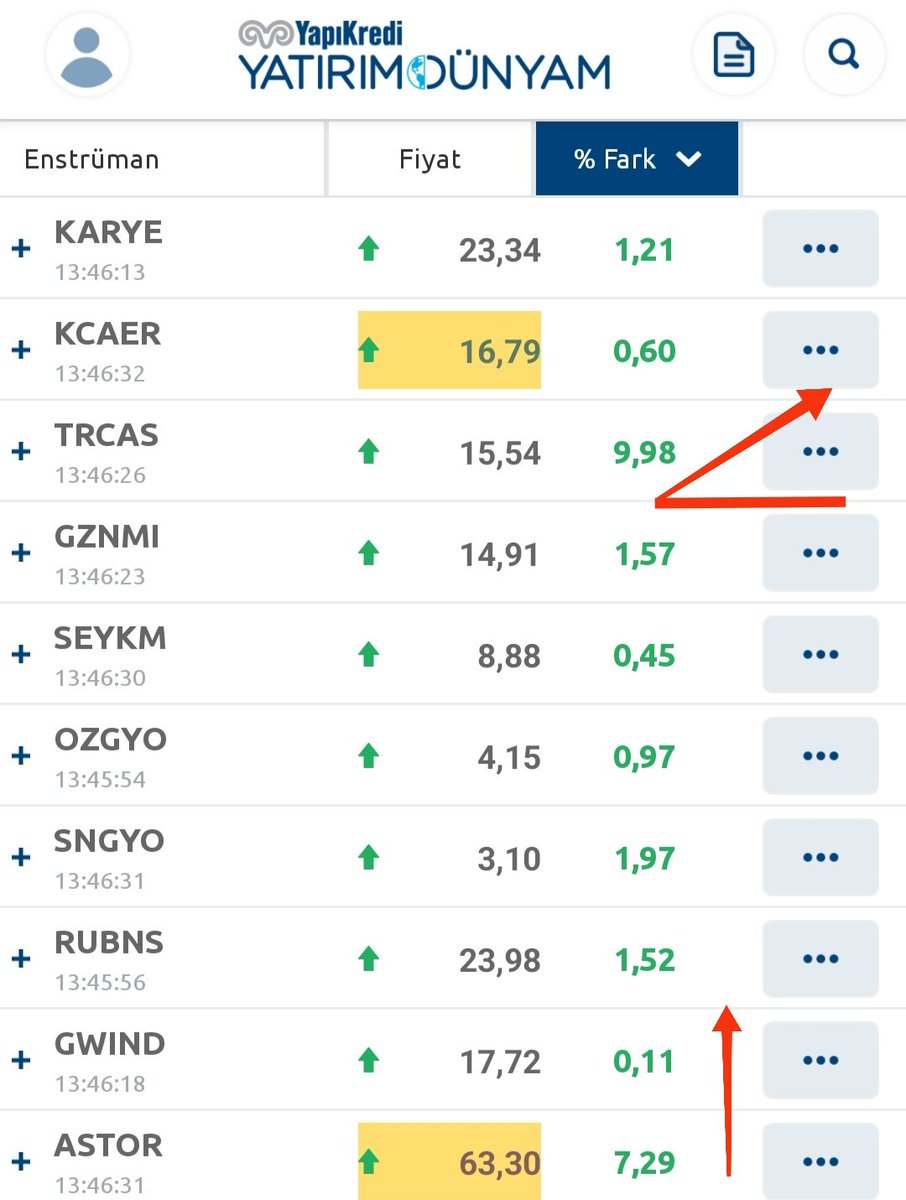The height and width of the screenshot is (1200, 906).
Task: Click the highlighted price 16,79
Action: [x=500, y=351]
